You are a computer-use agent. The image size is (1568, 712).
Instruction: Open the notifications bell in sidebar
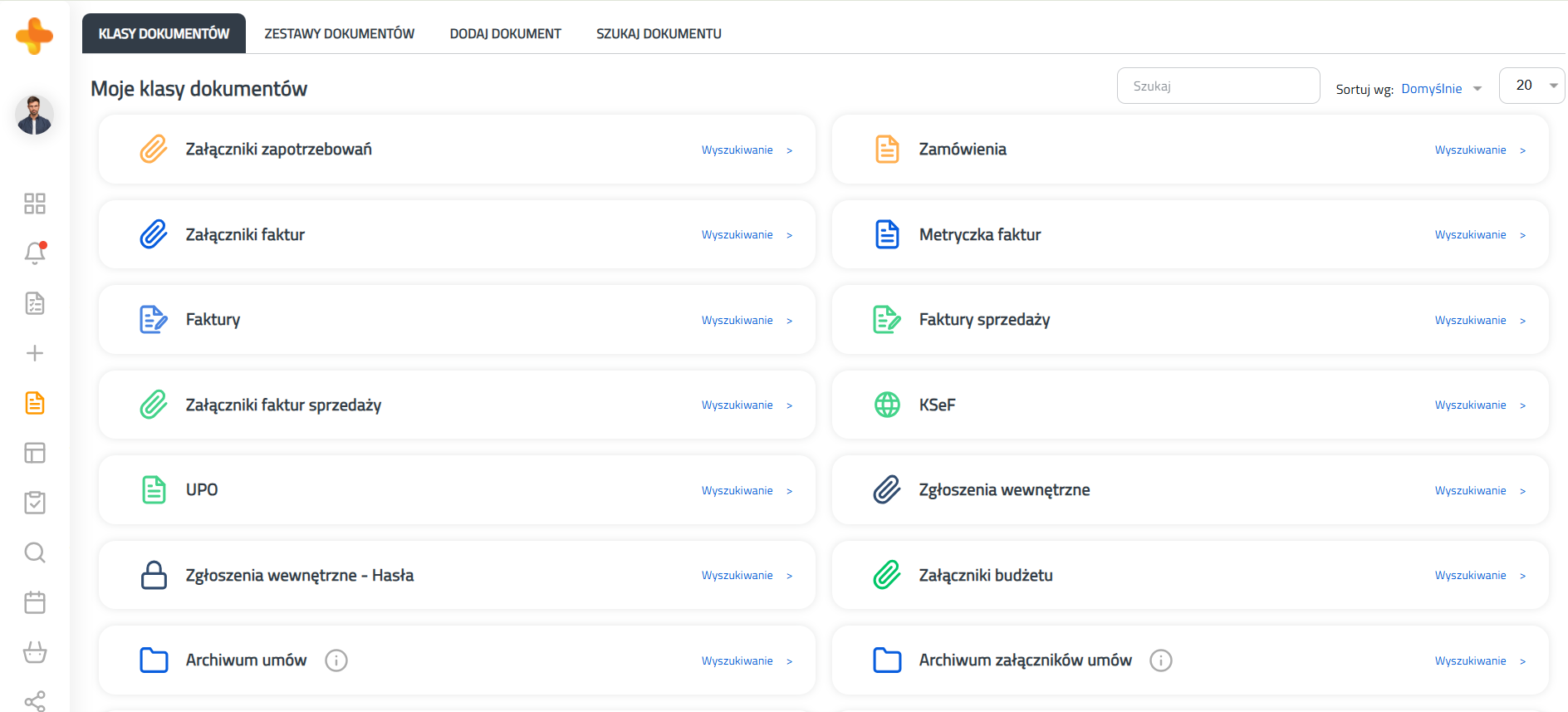click(35, 253)
